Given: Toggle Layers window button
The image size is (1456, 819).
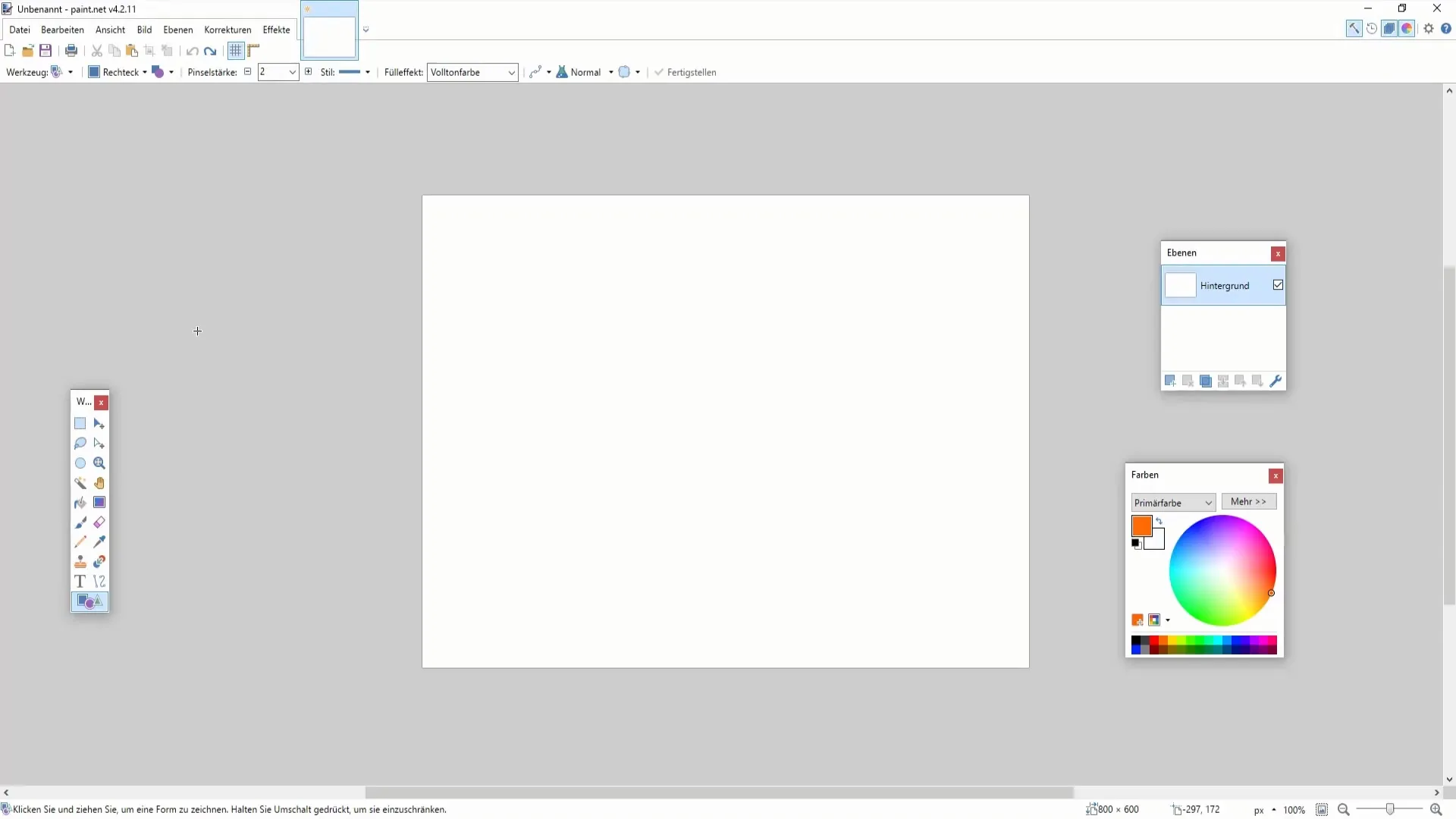Looking at the screenshot, I should coord(1389,29).
